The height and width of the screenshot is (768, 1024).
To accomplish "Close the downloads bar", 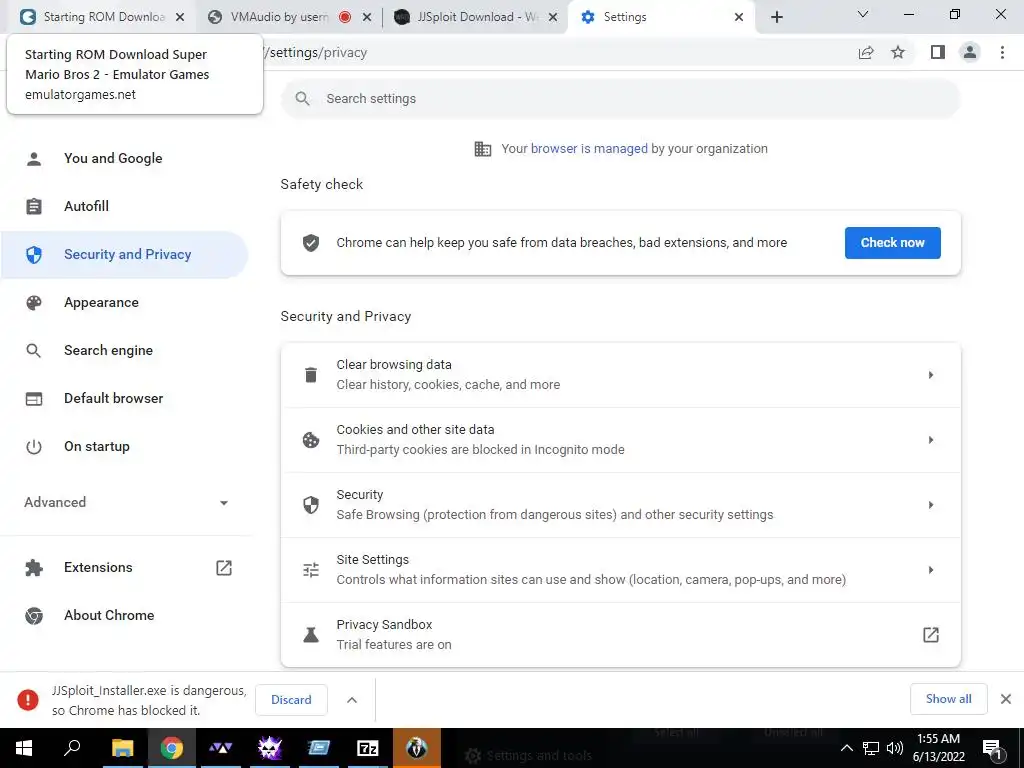I will pyautogui.click(x=1006, y=699).
